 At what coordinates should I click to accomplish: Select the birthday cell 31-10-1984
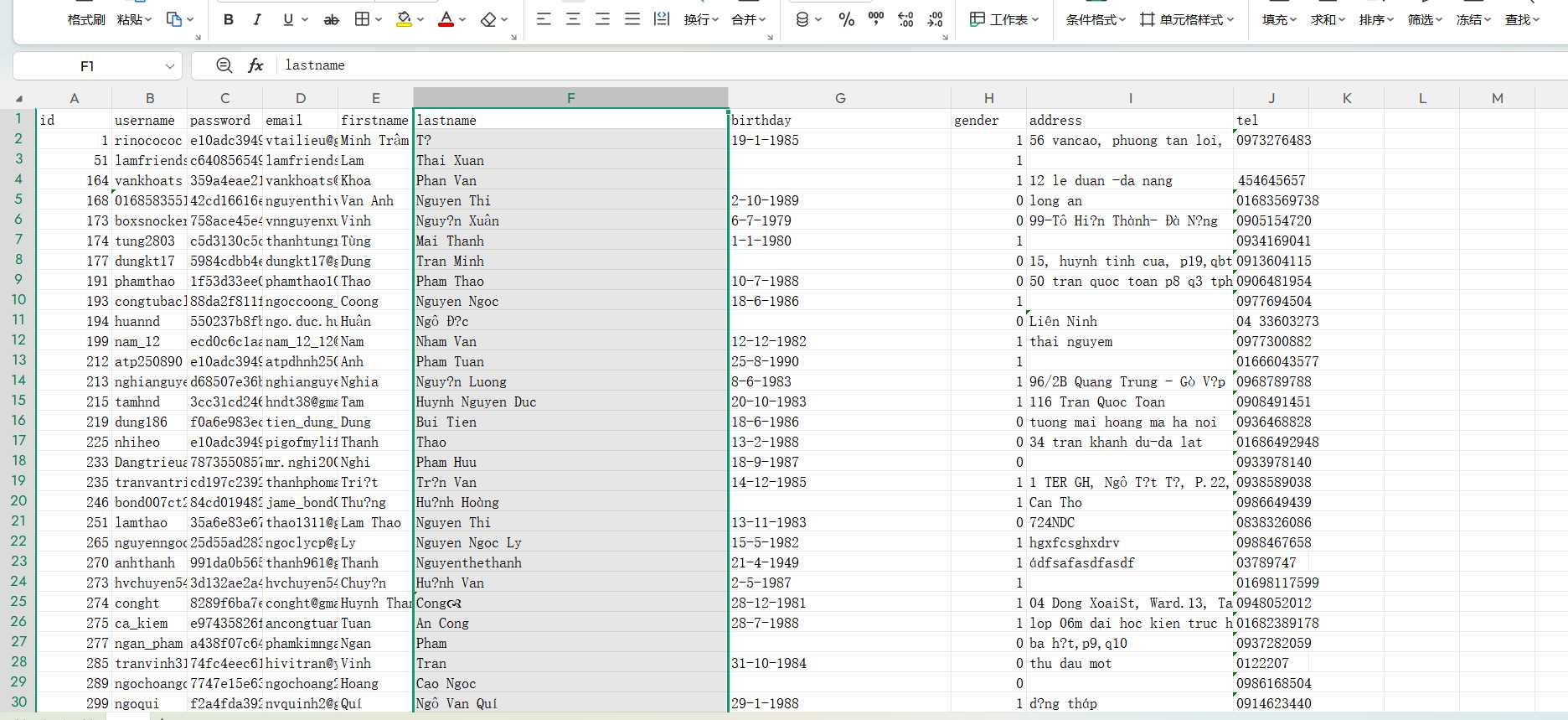coord(839,663)
